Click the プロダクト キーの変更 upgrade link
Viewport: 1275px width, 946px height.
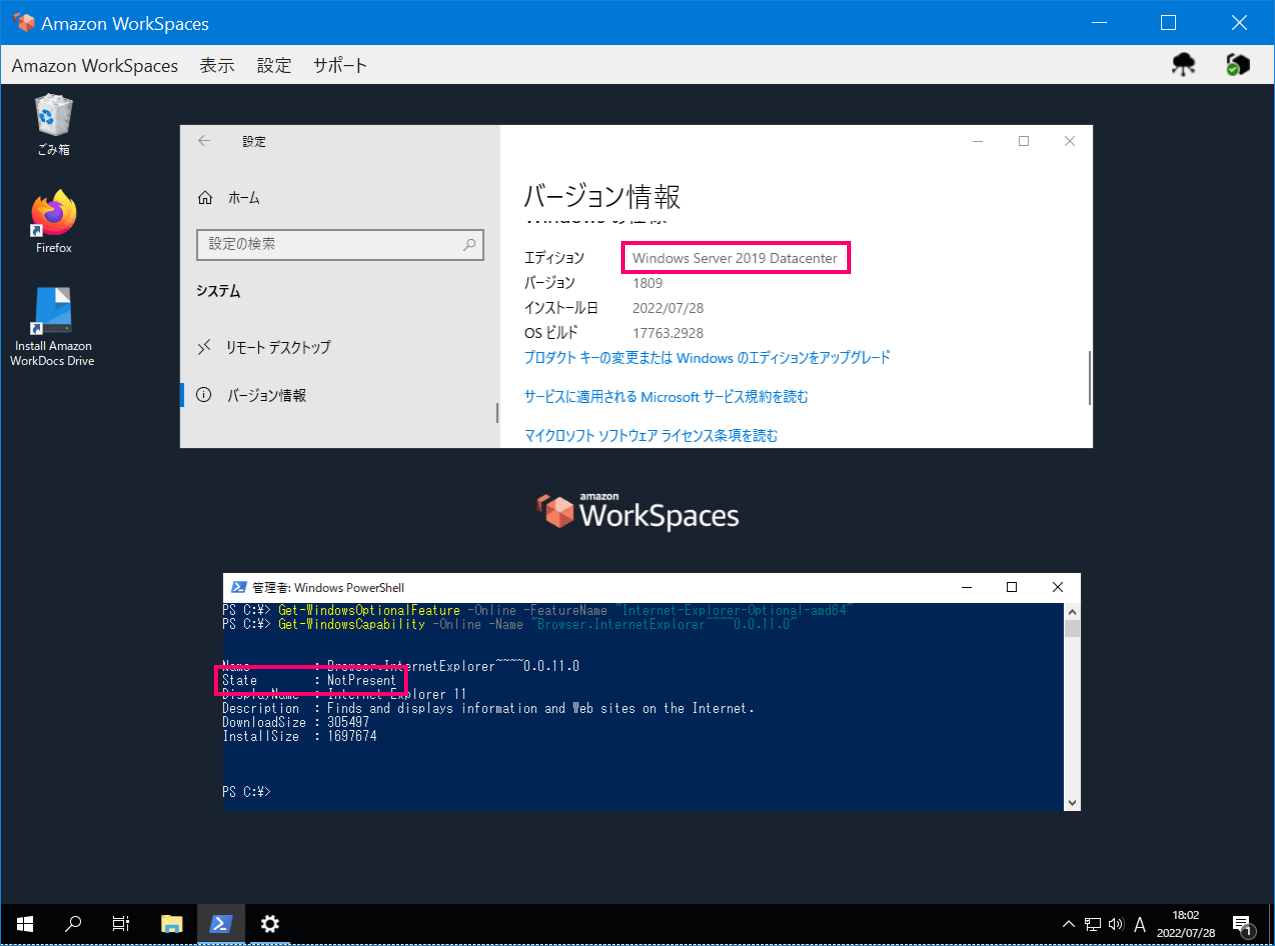click(707, 357)
